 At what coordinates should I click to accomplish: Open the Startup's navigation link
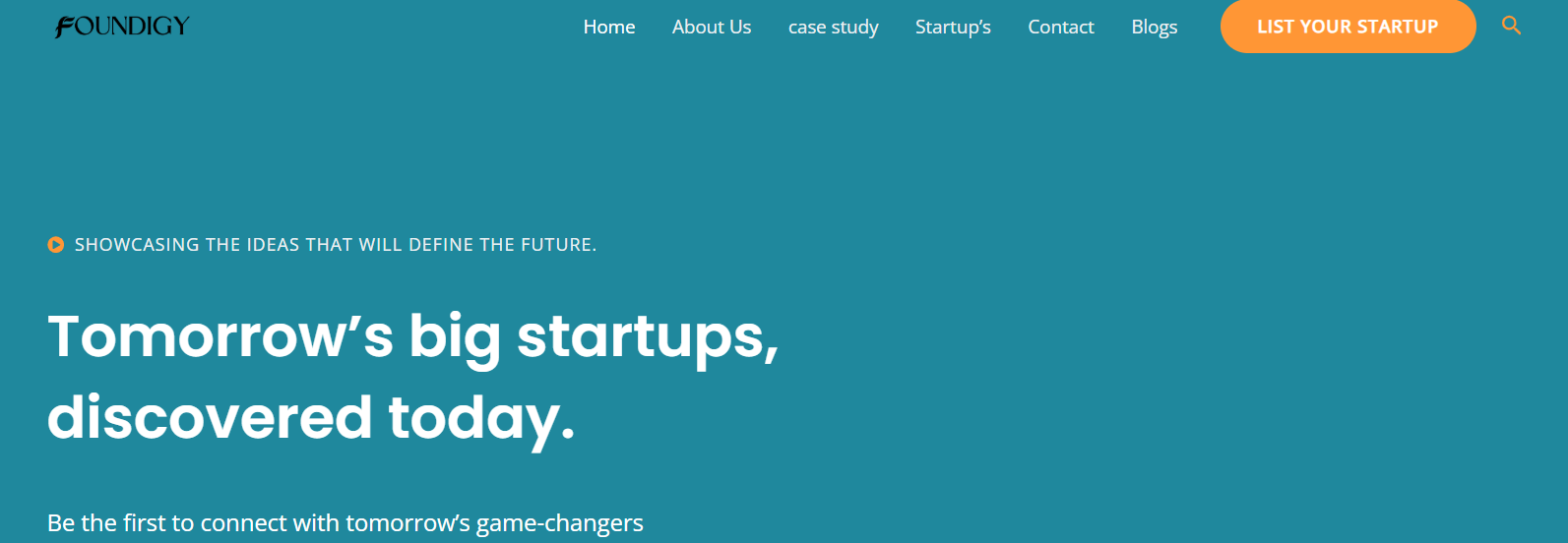click(x=952, y=27)
